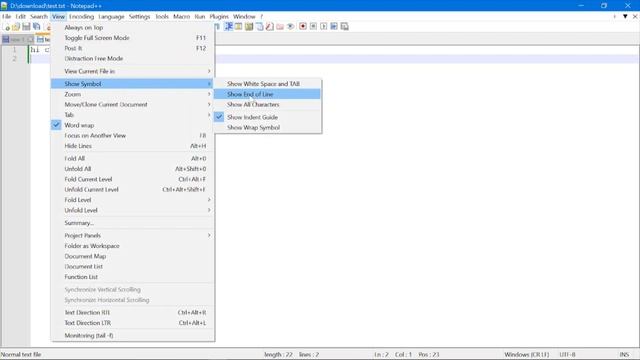
Task: Enable Show White Space and TAB
Action: pos(267,84)
